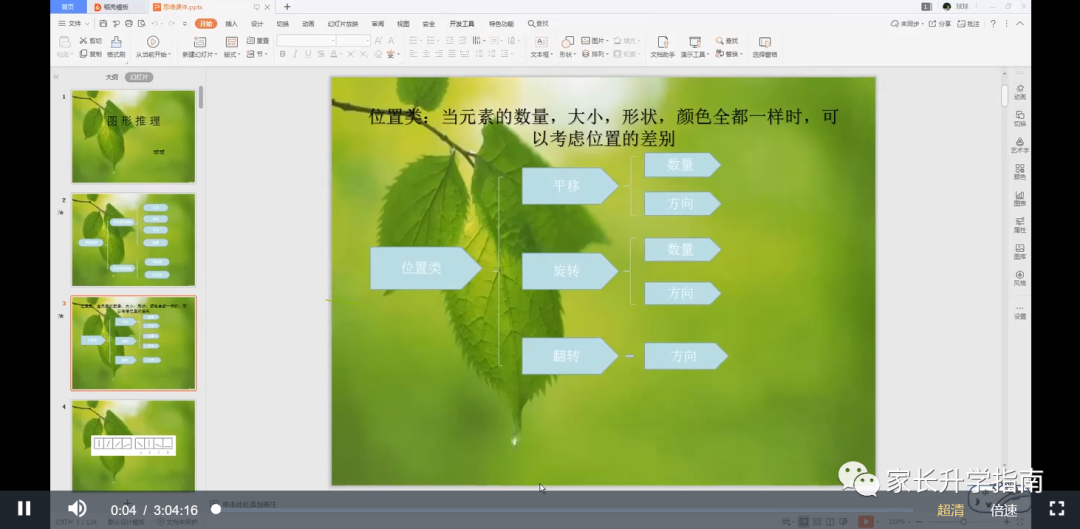The height and width of the screenshot is (529, 1080).
Task: Open the Layout (版式) dropdown
Action: [x=231, y=47]
